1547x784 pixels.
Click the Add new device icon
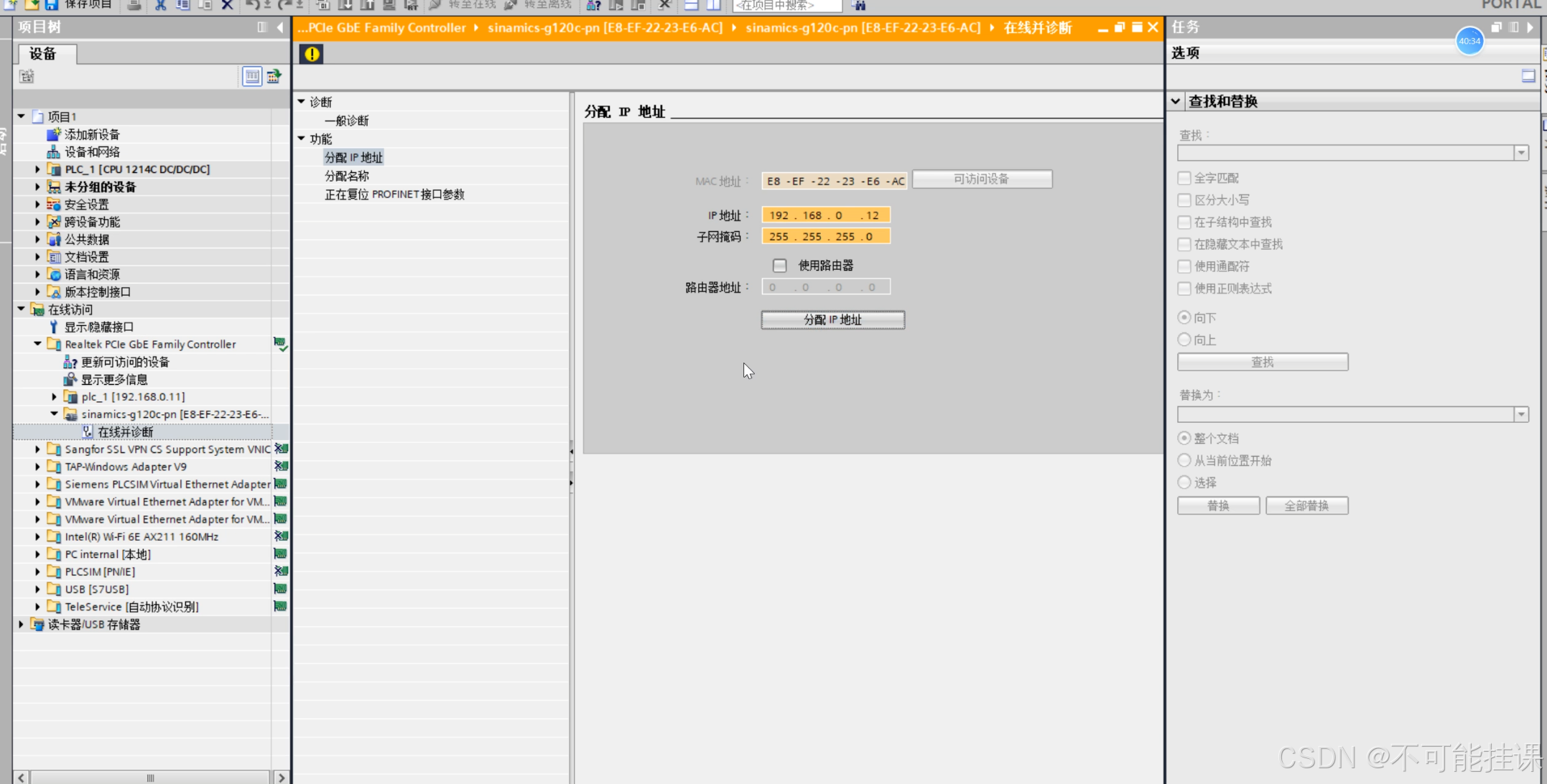point(53,134)
